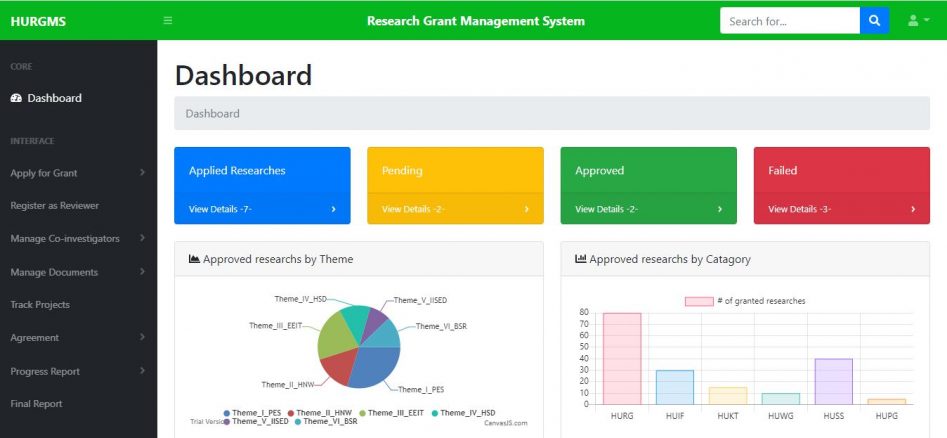Expand the Apply for Grant menu
The width and height of the screenshot is (947, 438).
44,173
